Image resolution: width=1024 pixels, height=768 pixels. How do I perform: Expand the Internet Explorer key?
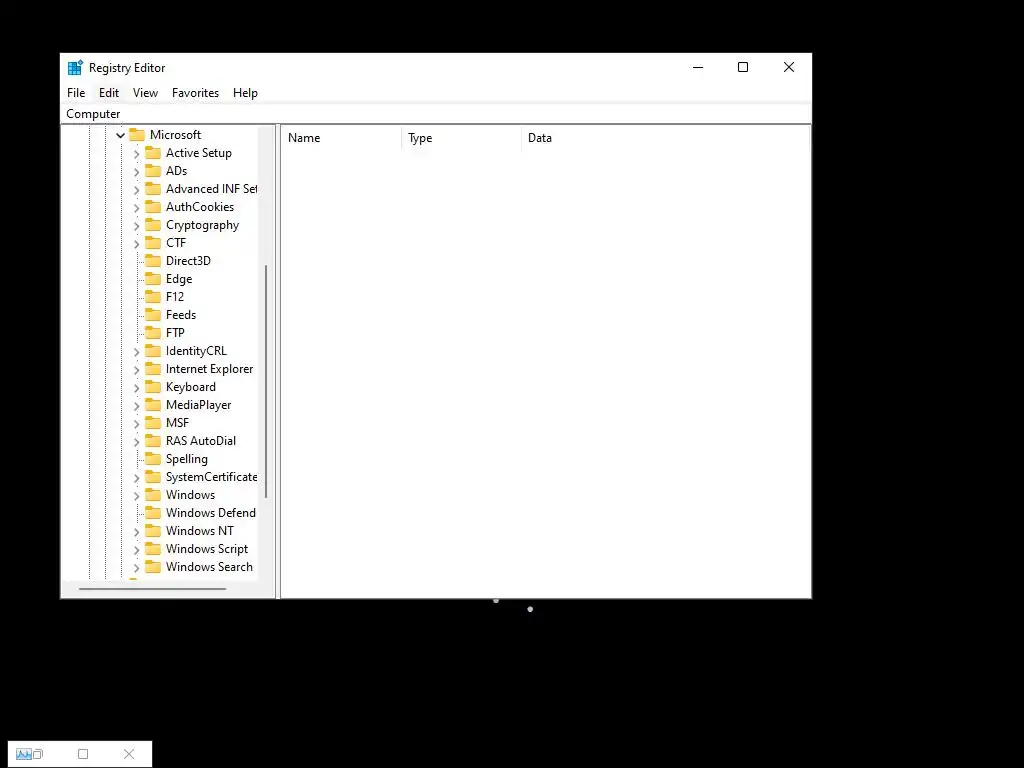pyautogui.click(x=136, y=370)
